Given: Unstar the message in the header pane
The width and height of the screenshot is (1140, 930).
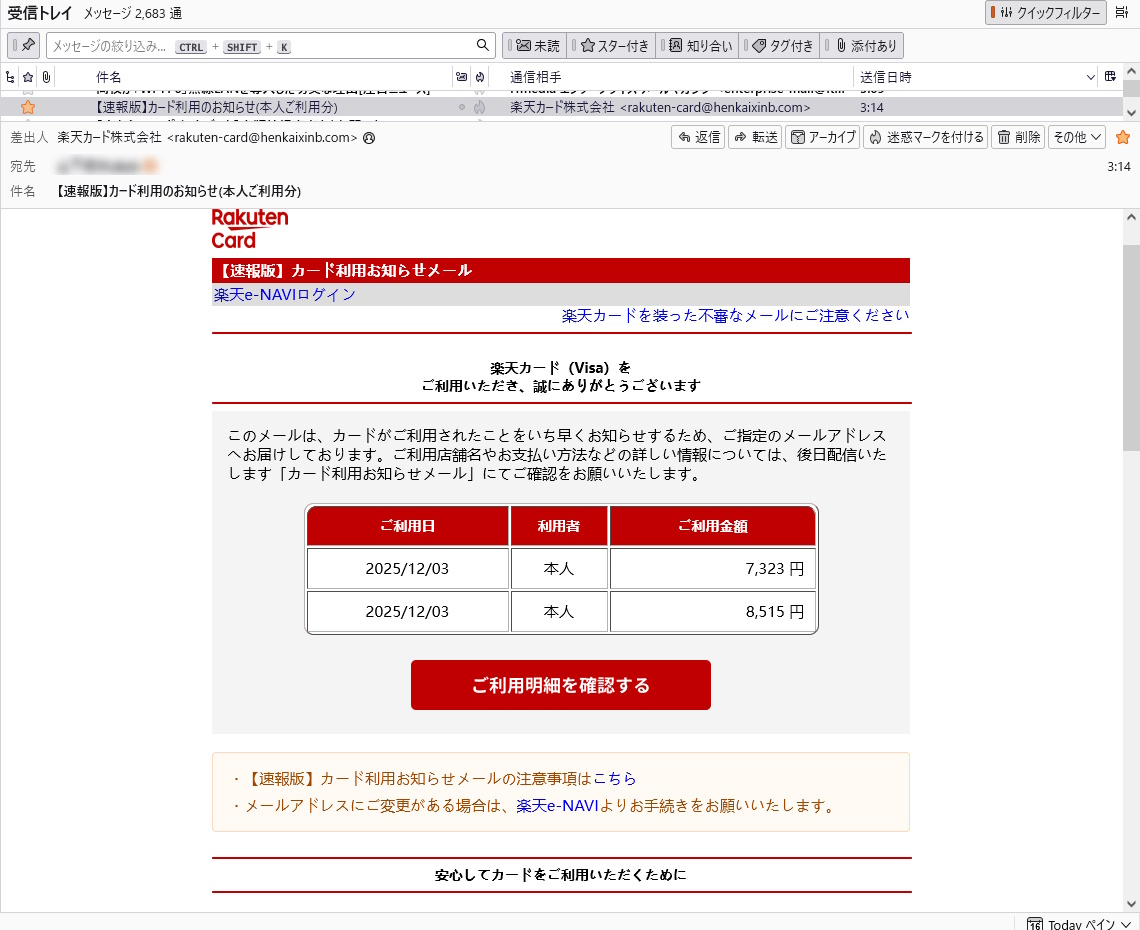Looking at the screenshot, I should coord(1122,137).
